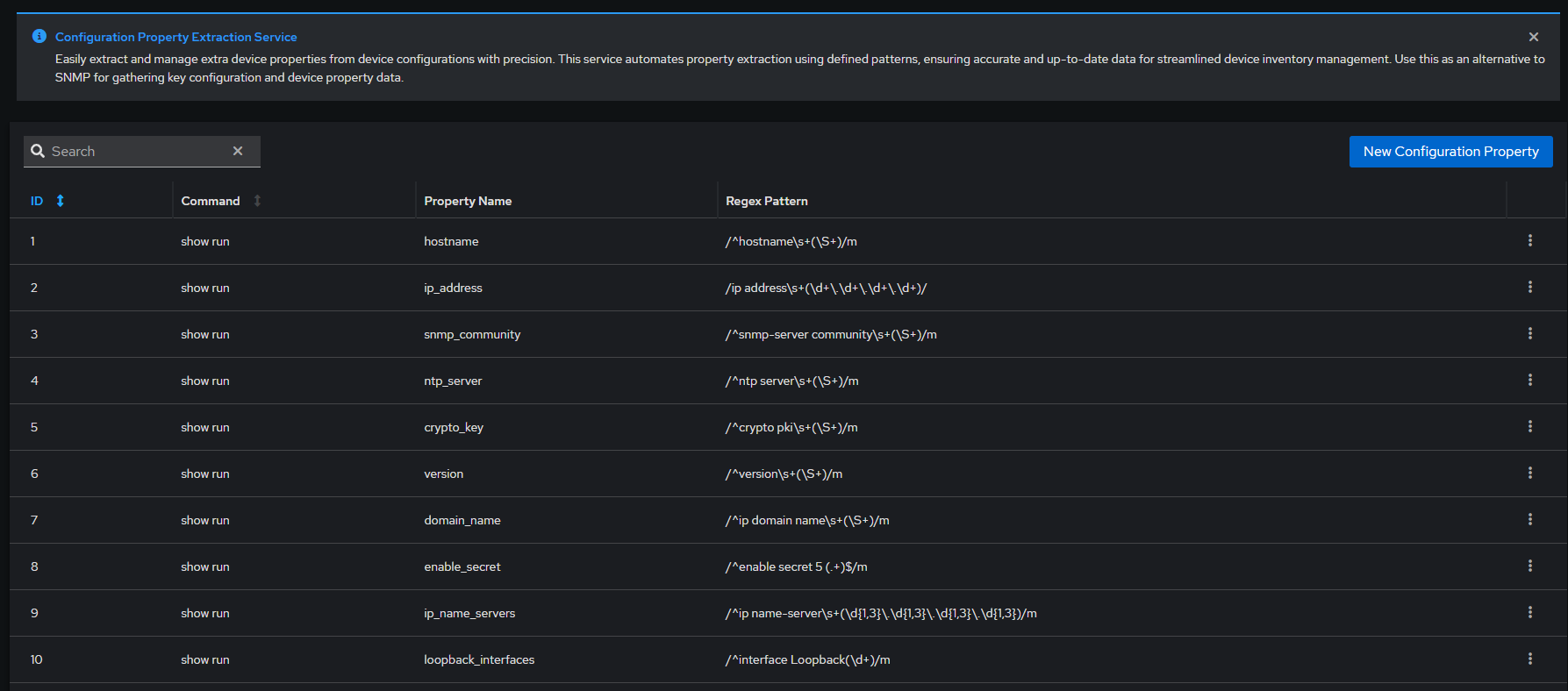This screenshot has width=1568, height=691.
Task: Select the domain_name property name cell
Action: (462, 520)
